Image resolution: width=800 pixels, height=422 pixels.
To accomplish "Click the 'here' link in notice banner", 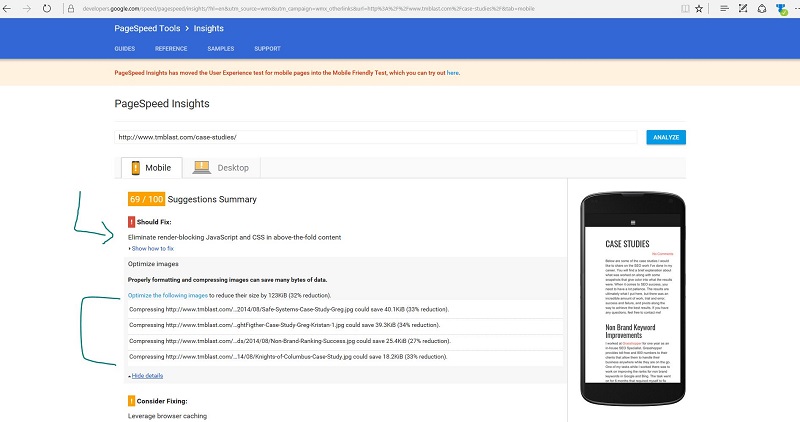I will pos(453,73).
